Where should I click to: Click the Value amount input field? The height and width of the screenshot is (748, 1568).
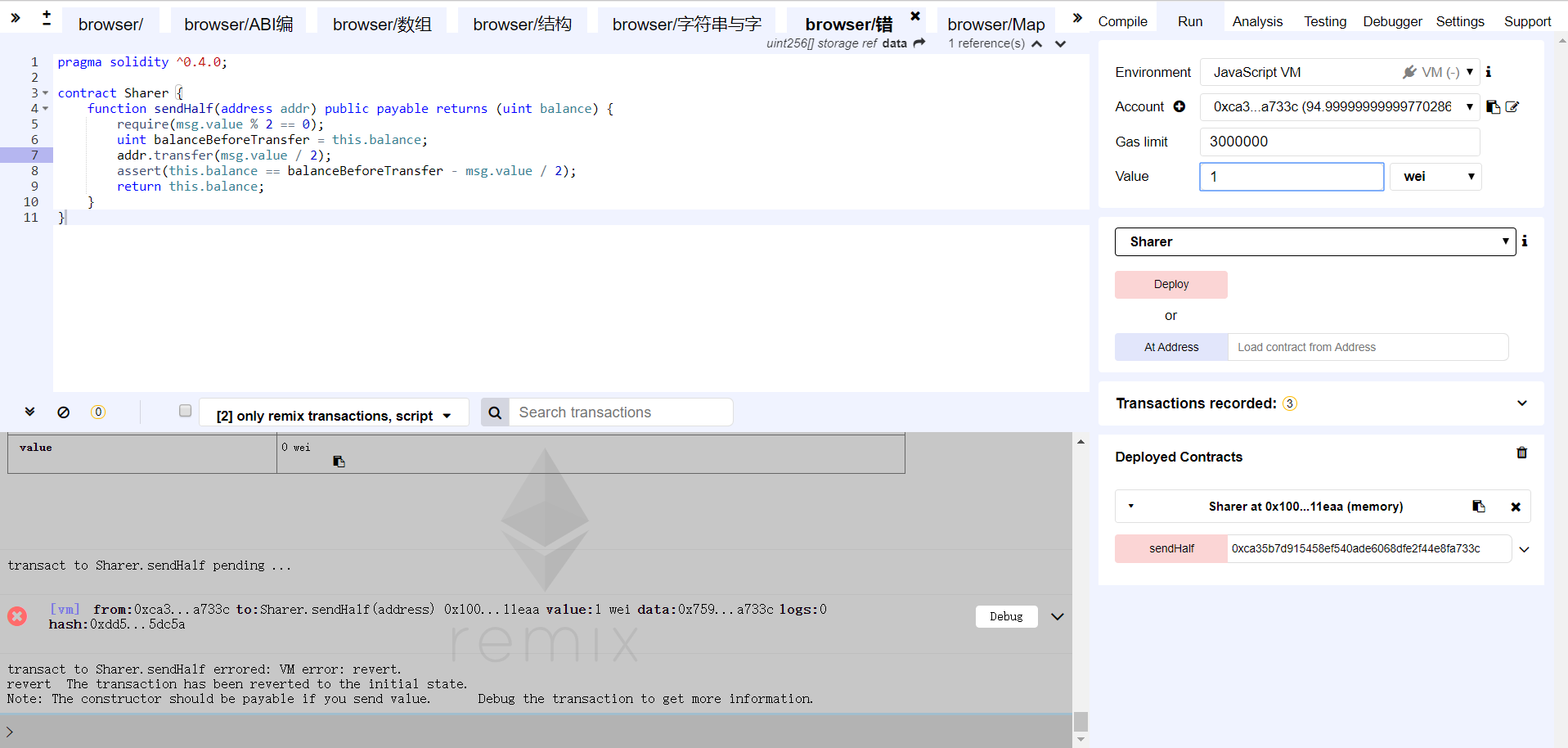[1292, 176]
